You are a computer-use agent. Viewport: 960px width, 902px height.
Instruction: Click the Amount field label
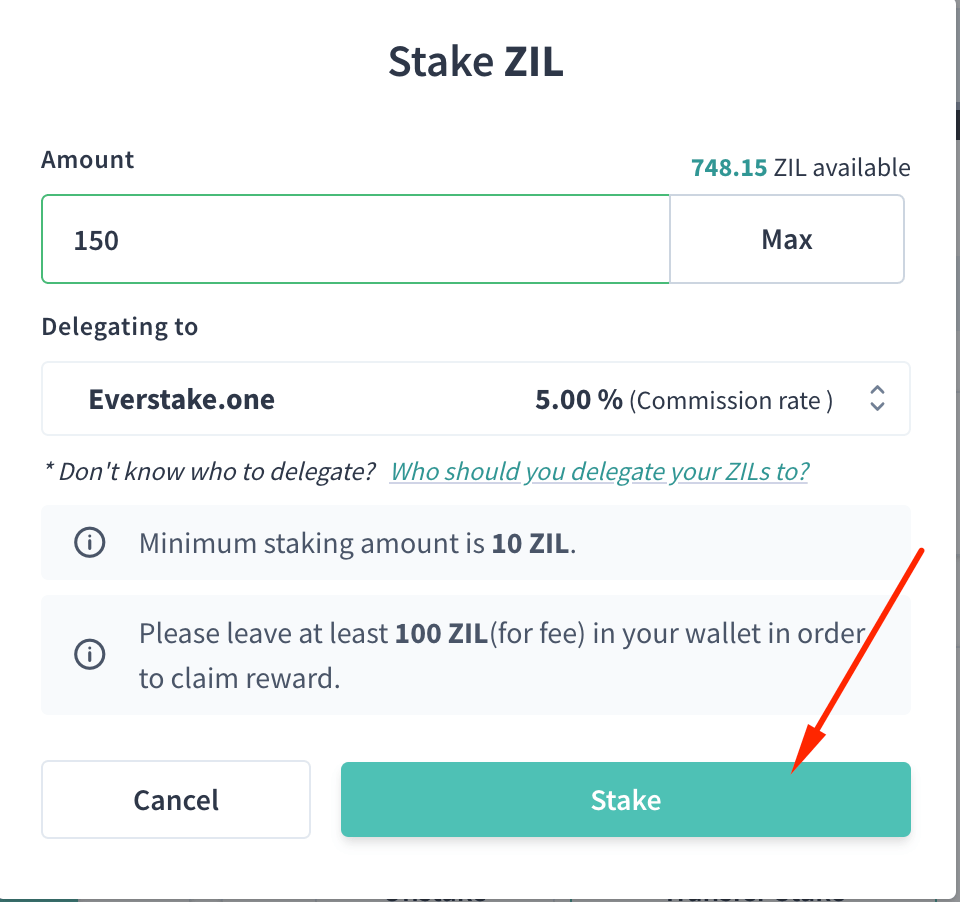[x=87, y=159]
